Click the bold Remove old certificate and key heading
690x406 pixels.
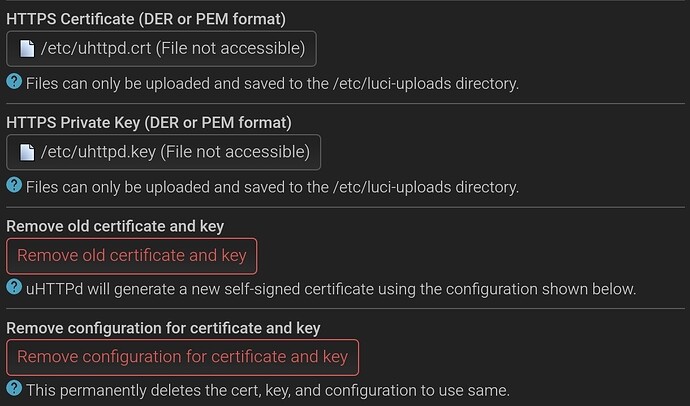point(115,225)
